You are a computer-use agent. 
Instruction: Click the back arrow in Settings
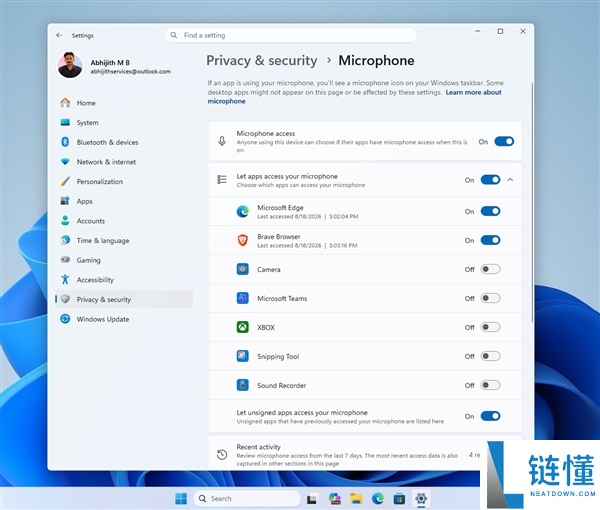pos(59,35)
